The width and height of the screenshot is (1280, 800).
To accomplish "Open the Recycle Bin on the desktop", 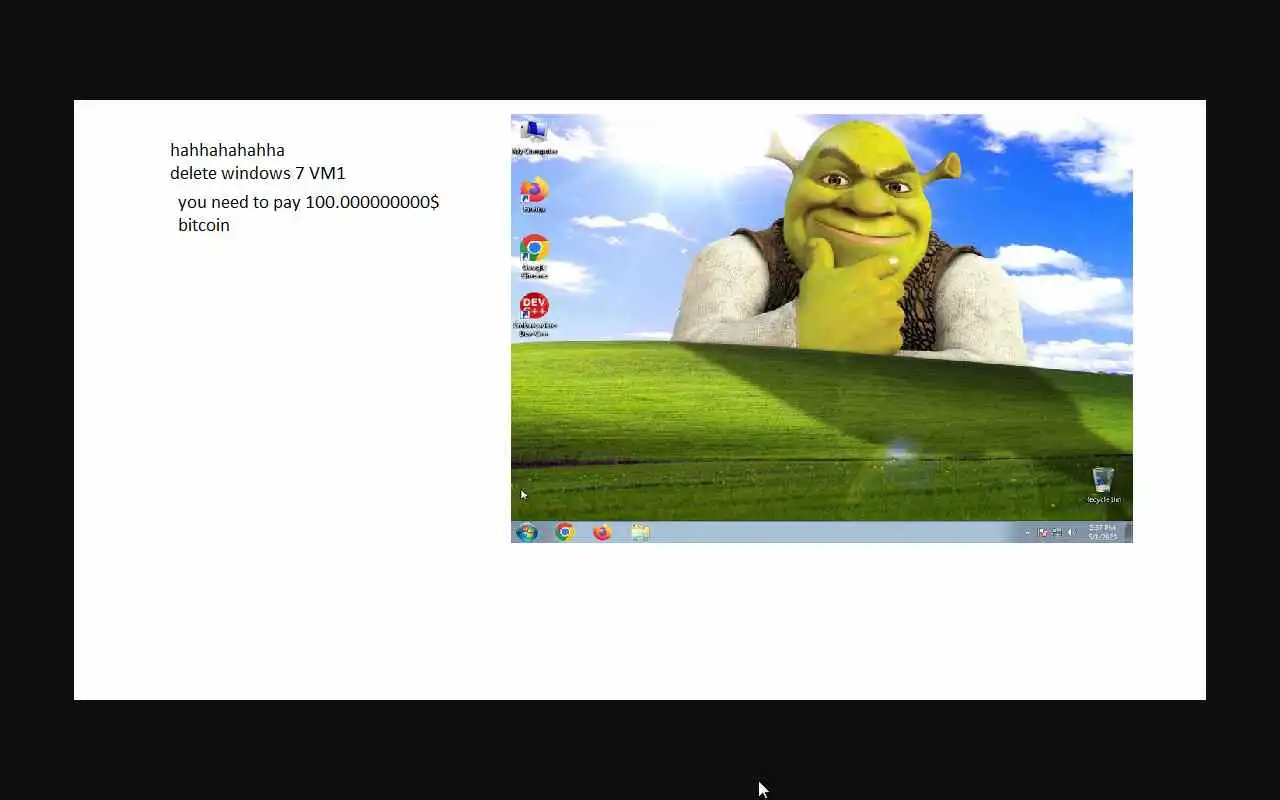I will pos(1103,485).
